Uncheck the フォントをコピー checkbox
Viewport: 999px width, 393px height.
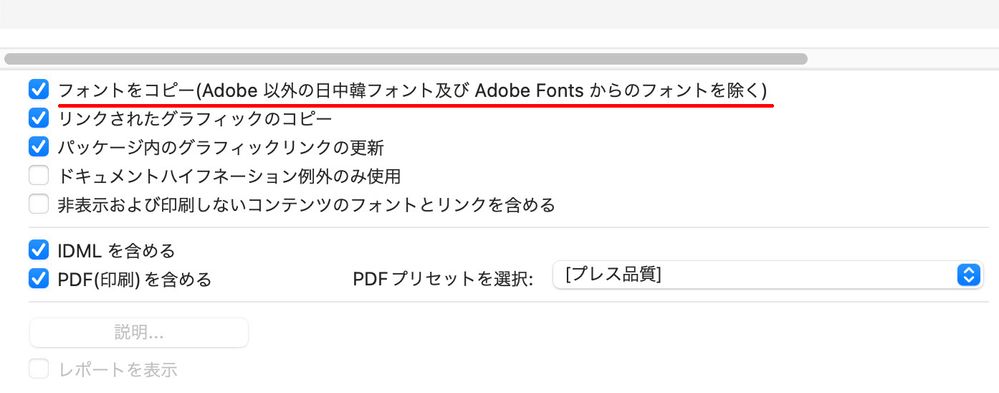[39, 89]
